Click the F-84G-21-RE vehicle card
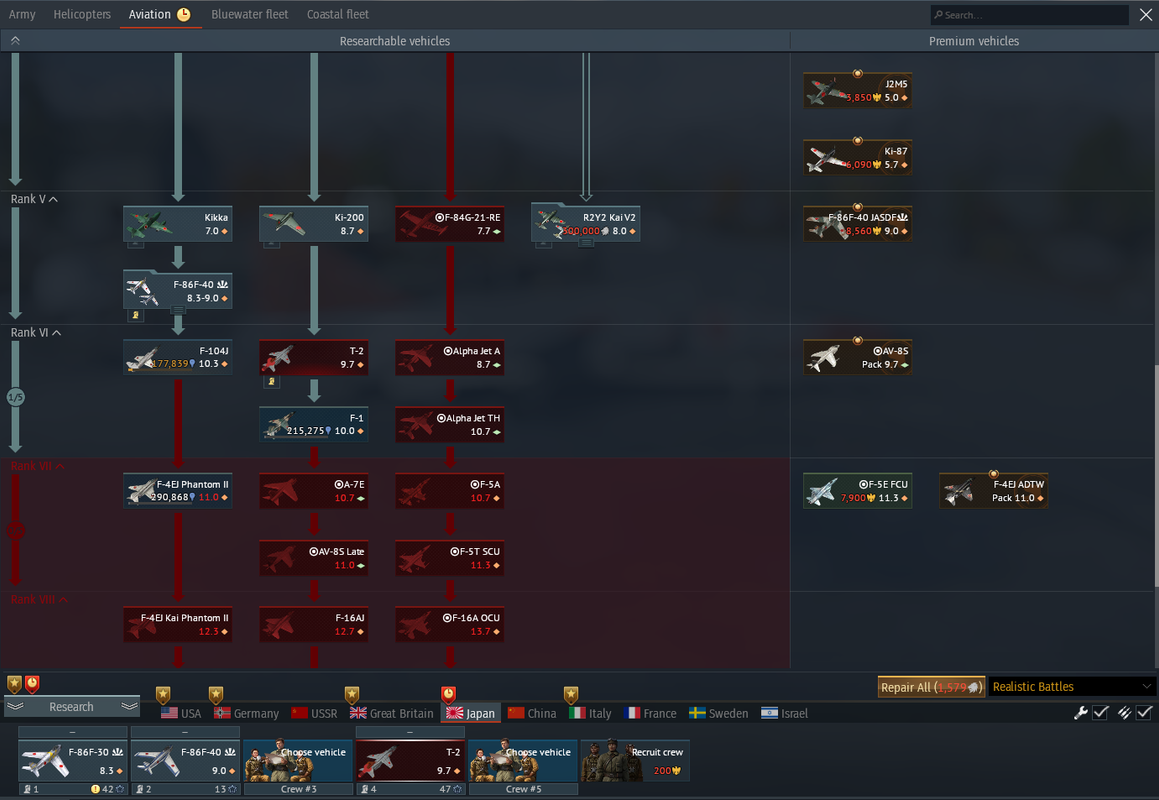Screen dimensions: 1159x800 coord(449,223)
